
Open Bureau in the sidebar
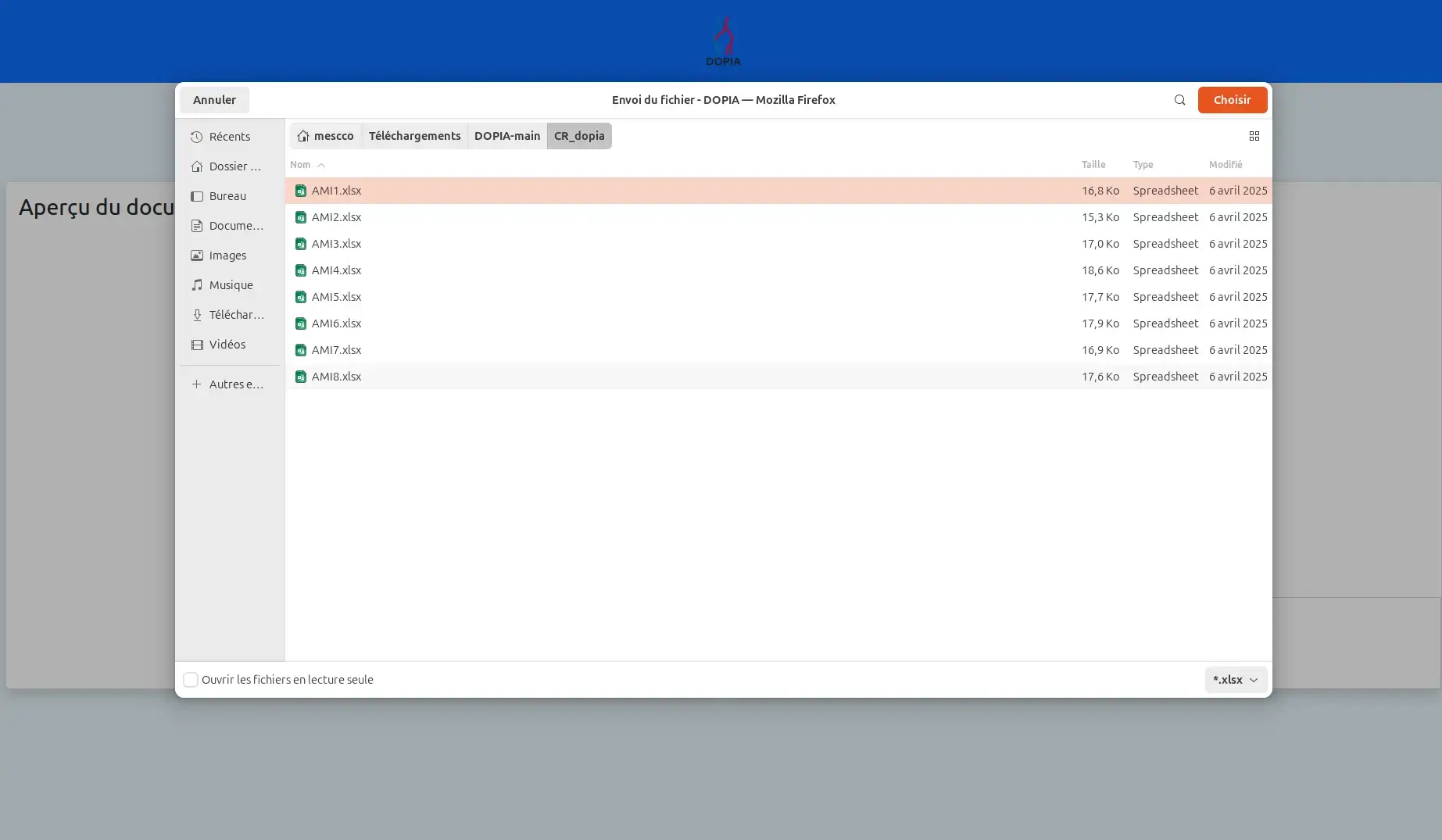227,196
